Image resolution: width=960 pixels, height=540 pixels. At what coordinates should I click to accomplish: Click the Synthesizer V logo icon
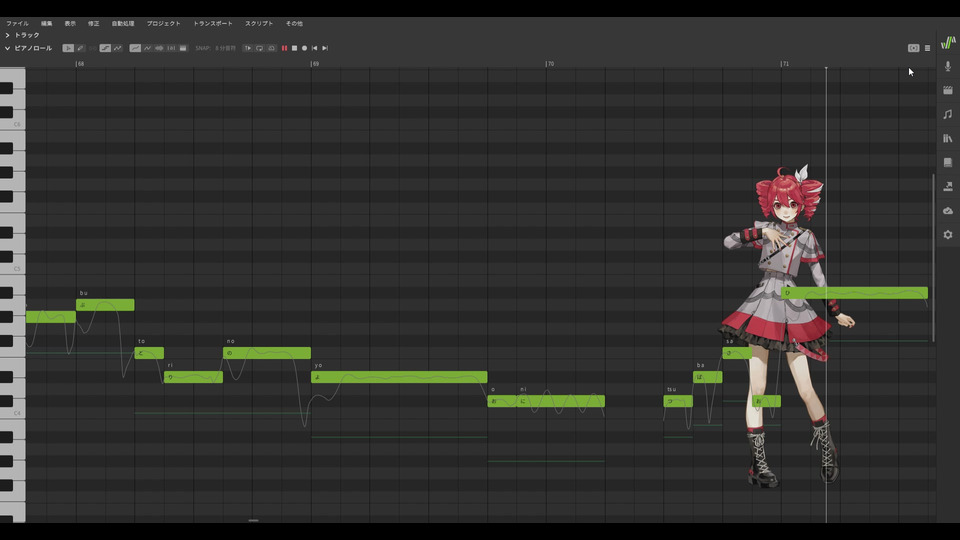point(948,42)
